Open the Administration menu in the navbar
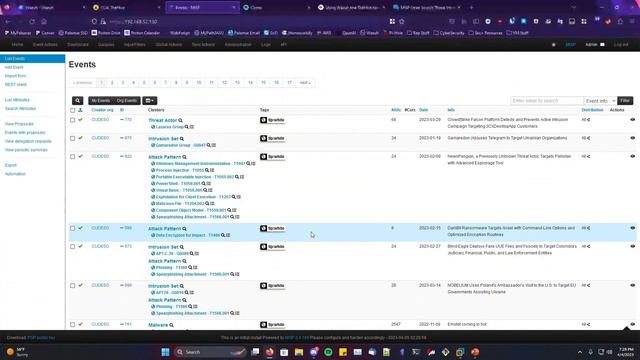The height and width of the screenshot is (360, 640). tap(238, 44)
